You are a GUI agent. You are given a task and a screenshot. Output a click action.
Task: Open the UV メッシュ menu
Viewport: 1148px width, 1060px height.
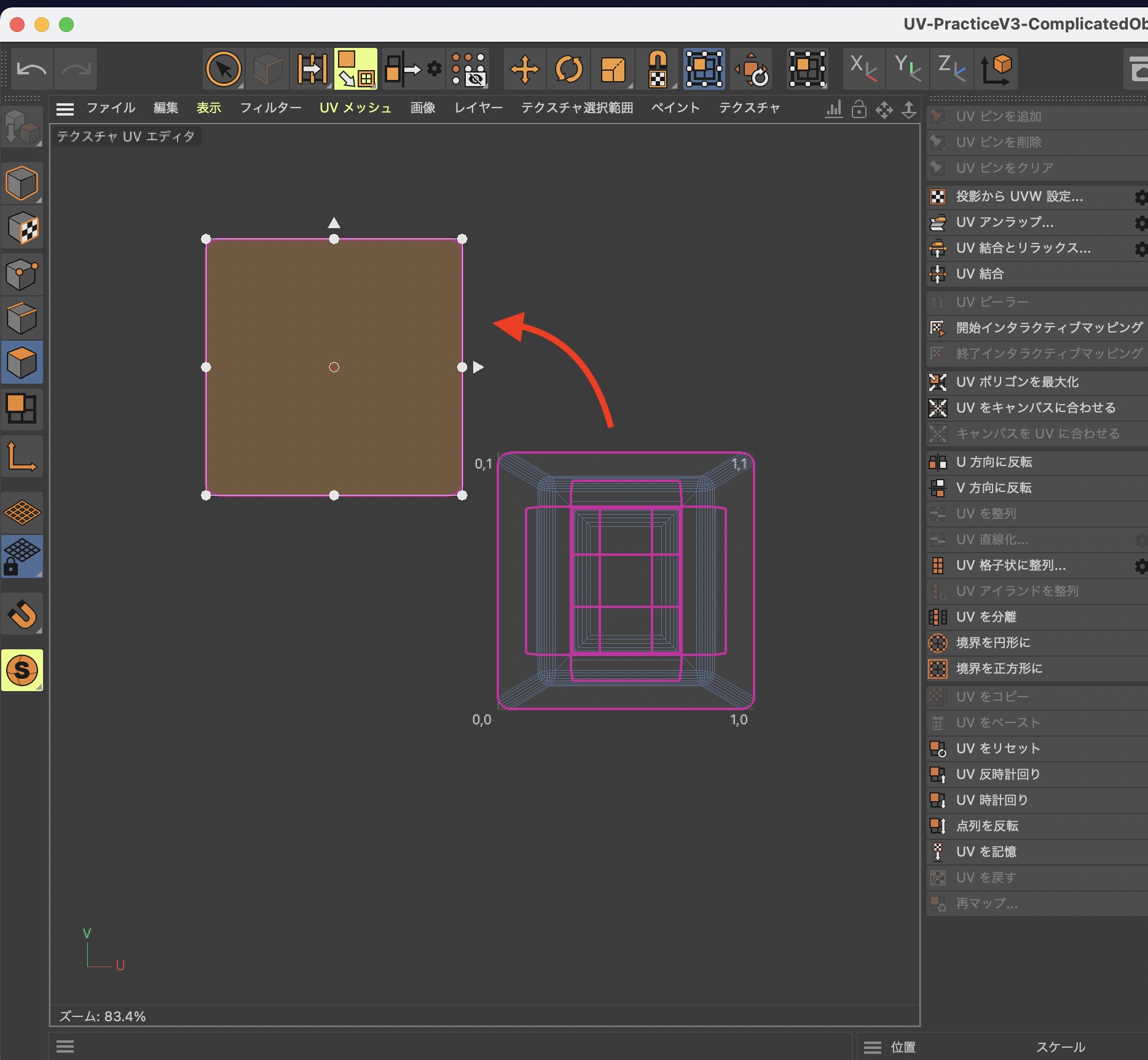(x=355, y=108)
